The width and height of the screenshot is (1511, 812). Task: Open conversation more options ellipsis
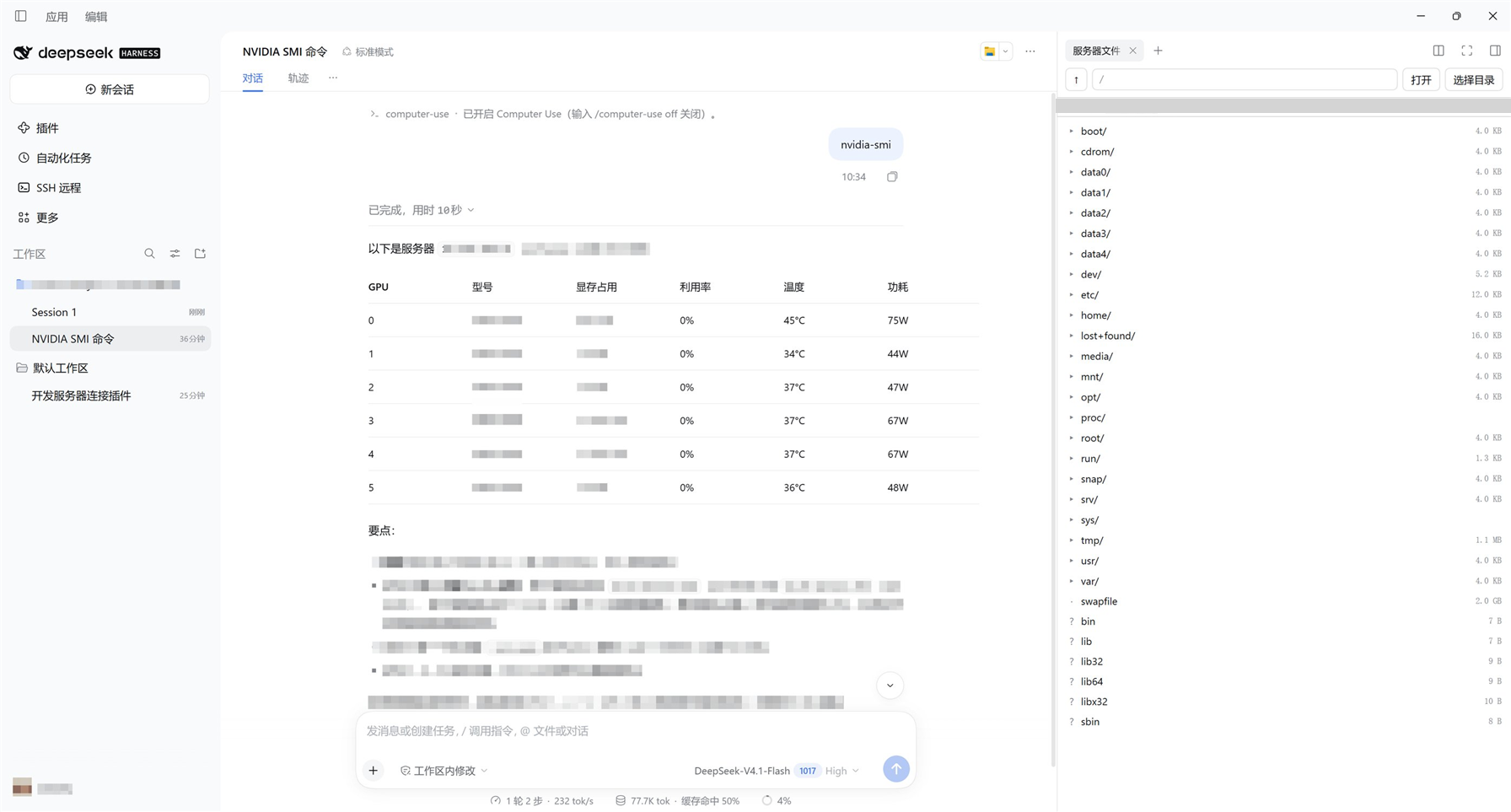[x=1030, y=51]
